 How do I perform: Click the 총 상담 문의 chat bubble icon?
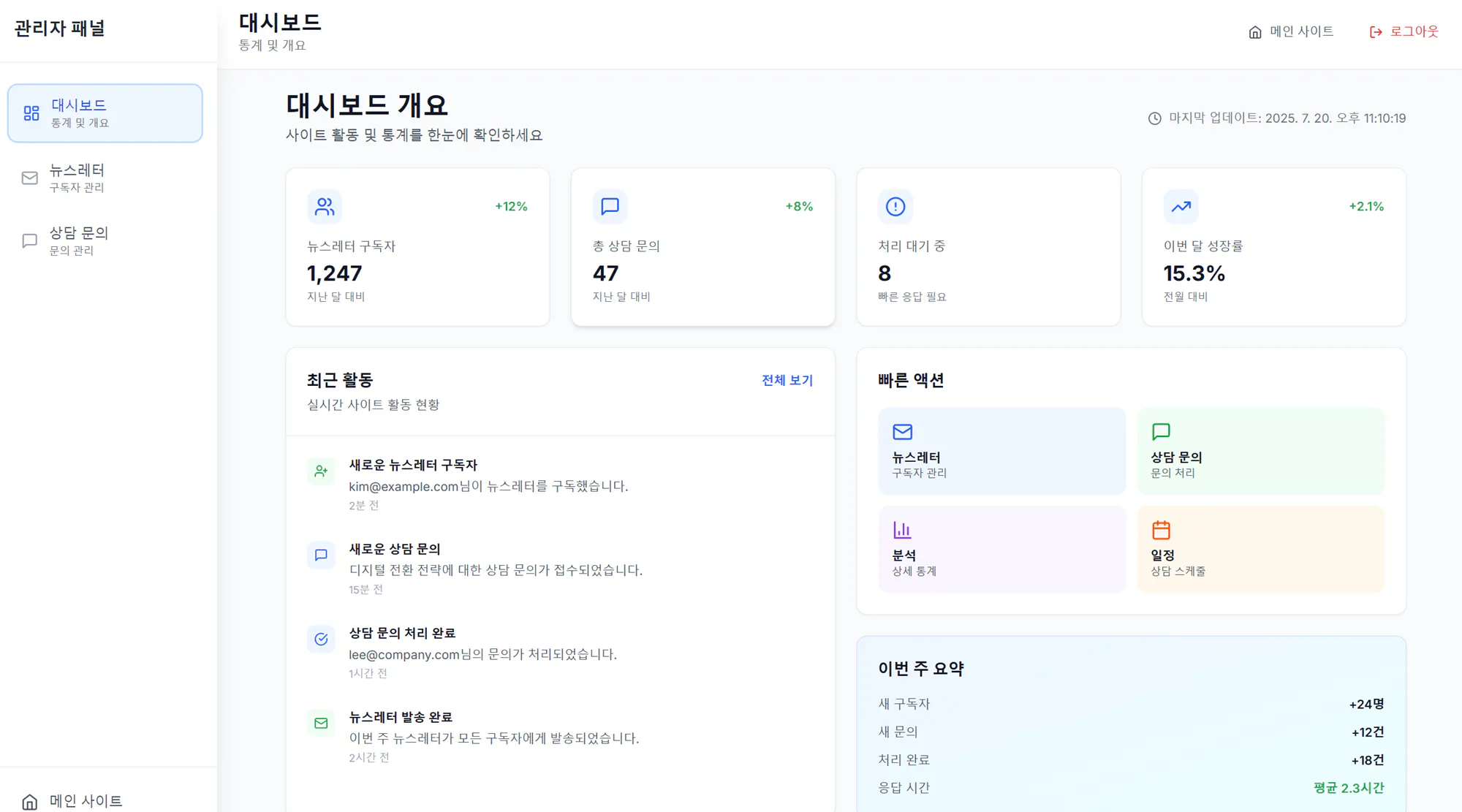(610, 207)
